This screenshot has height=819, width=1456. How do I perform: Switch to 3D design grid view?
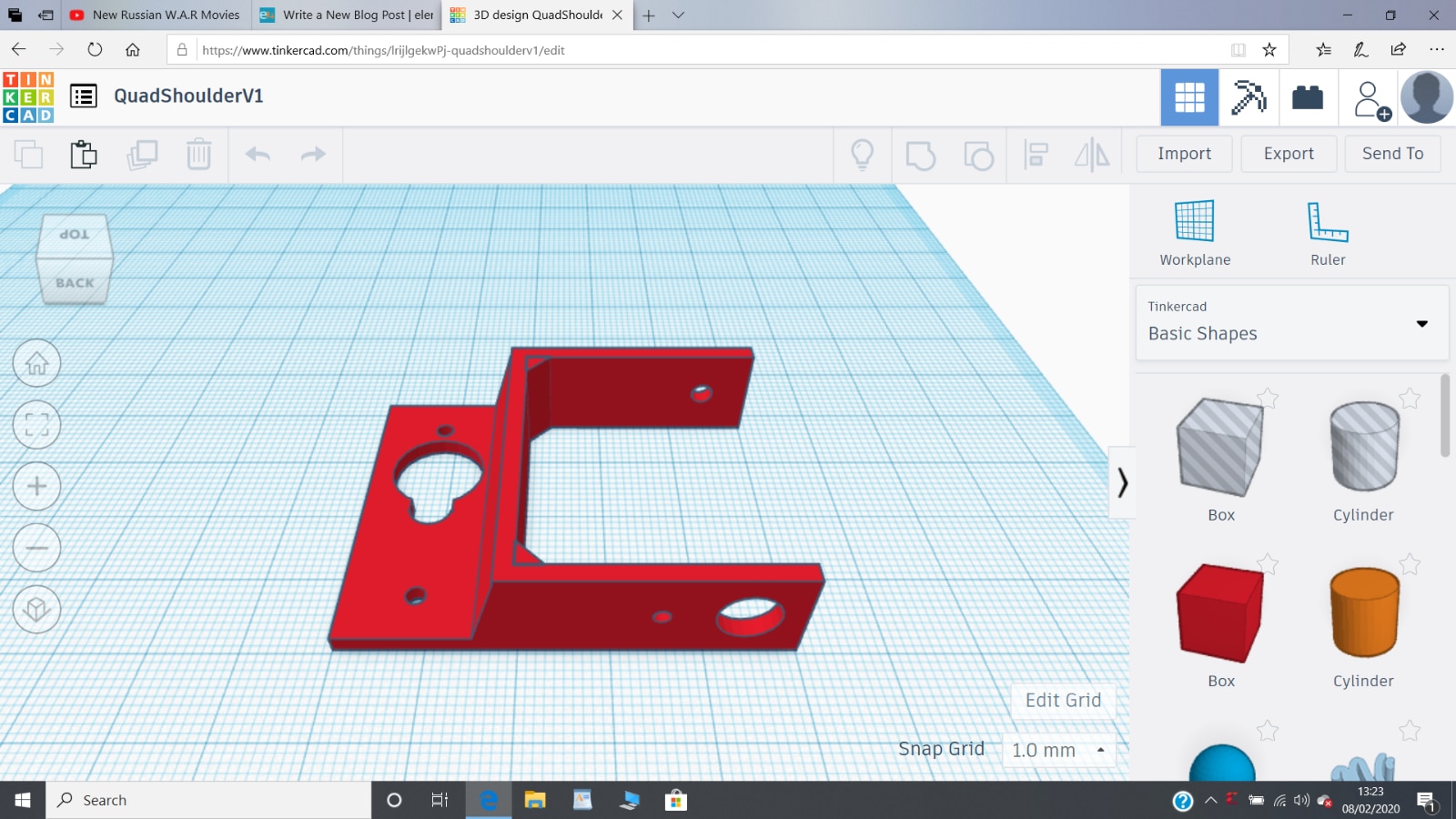pyautogui.click(x=1188, y=97)
